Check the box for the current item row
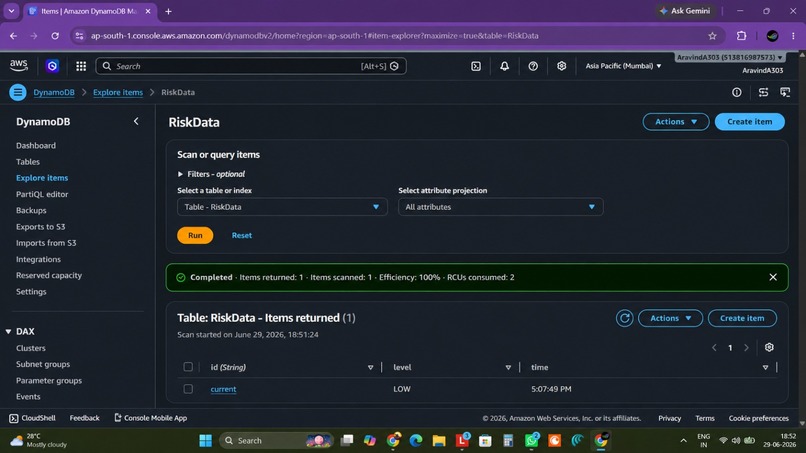This screenshot has width=806, height=453. [188, 389]
